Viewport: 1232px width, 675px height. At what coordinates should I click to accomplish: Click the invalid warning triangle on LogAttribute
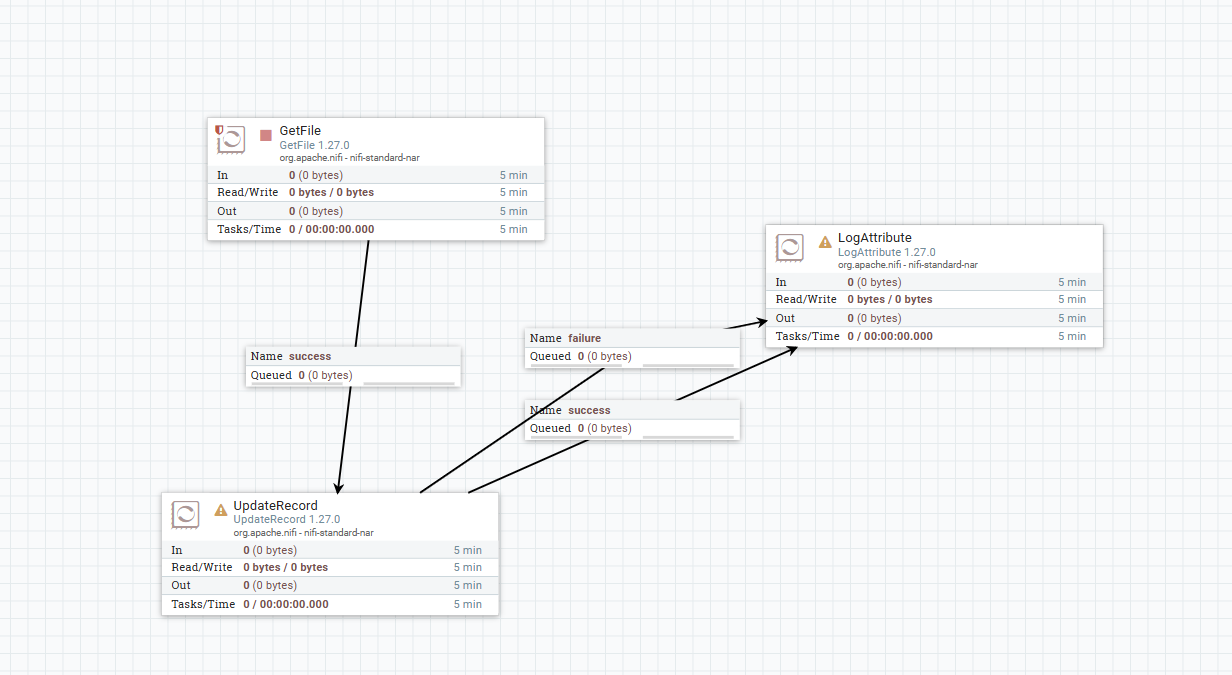click(x=824, y=241)
